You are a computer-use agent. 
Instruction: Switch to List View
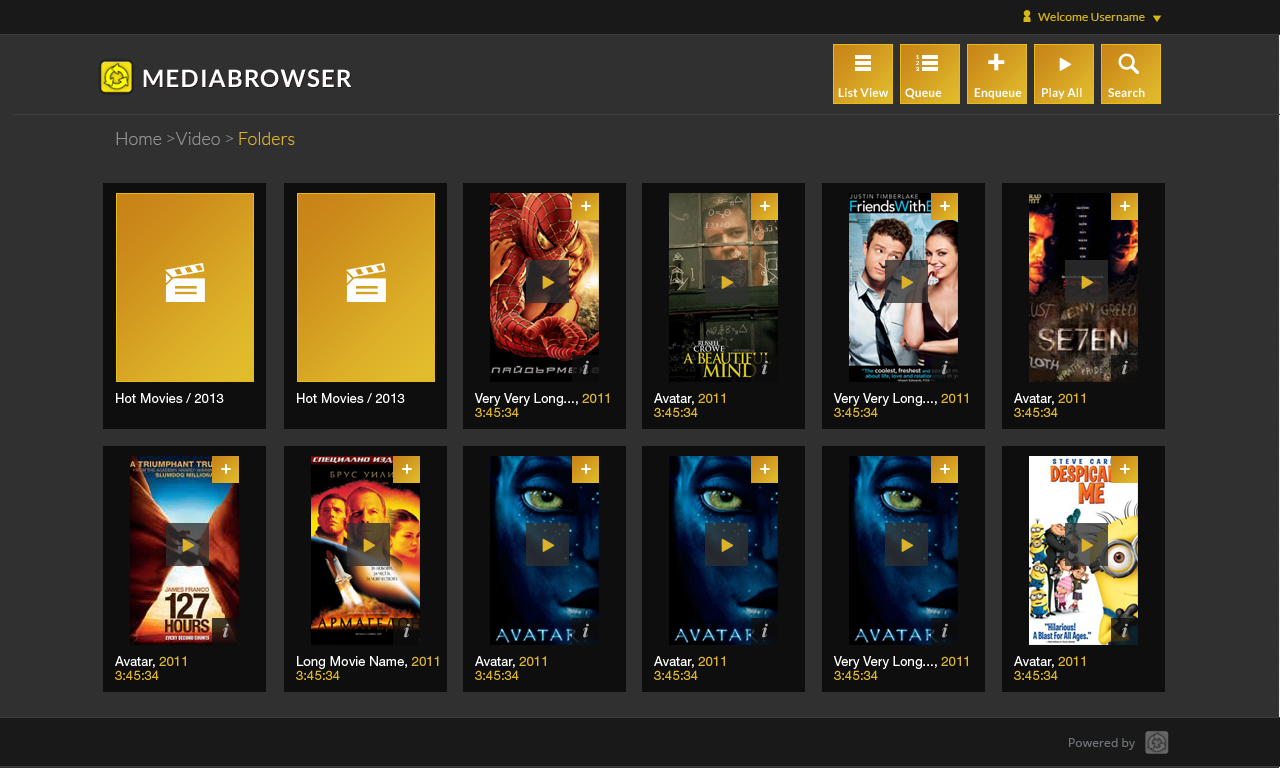point(863,74)
